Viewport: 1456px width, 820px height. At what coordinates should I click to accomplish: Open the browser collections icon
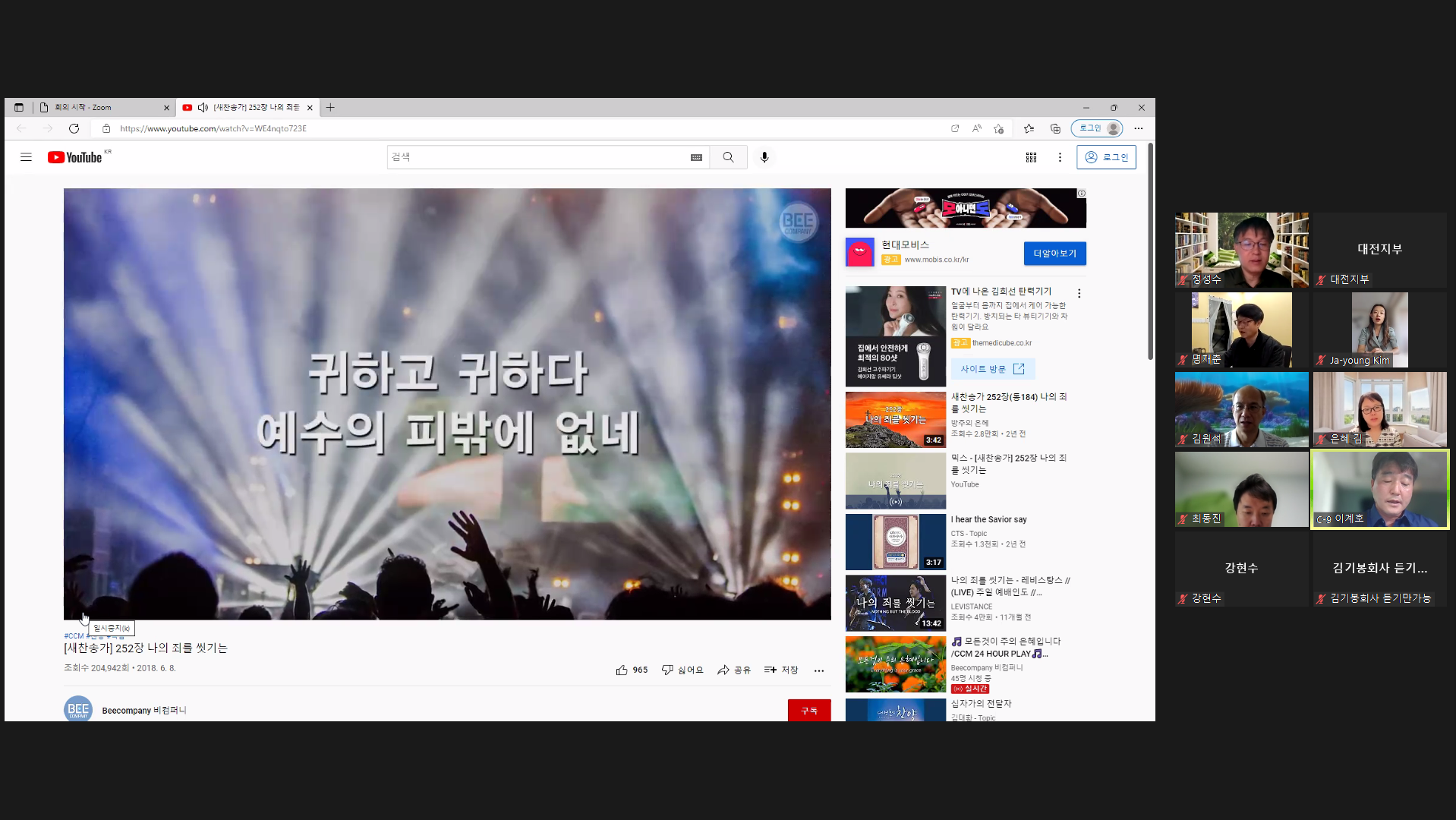1055,128
